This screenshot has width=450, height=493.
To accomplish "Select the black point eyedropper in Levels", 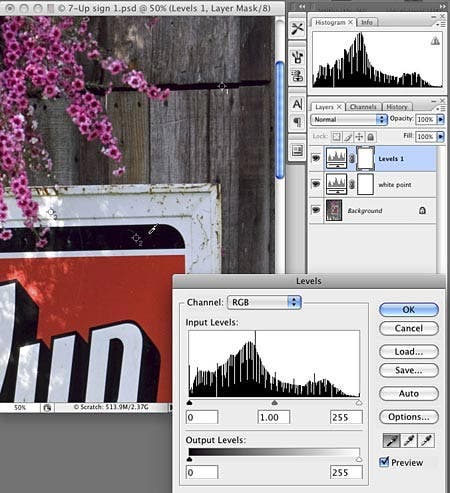I will (x=391, y=440).
